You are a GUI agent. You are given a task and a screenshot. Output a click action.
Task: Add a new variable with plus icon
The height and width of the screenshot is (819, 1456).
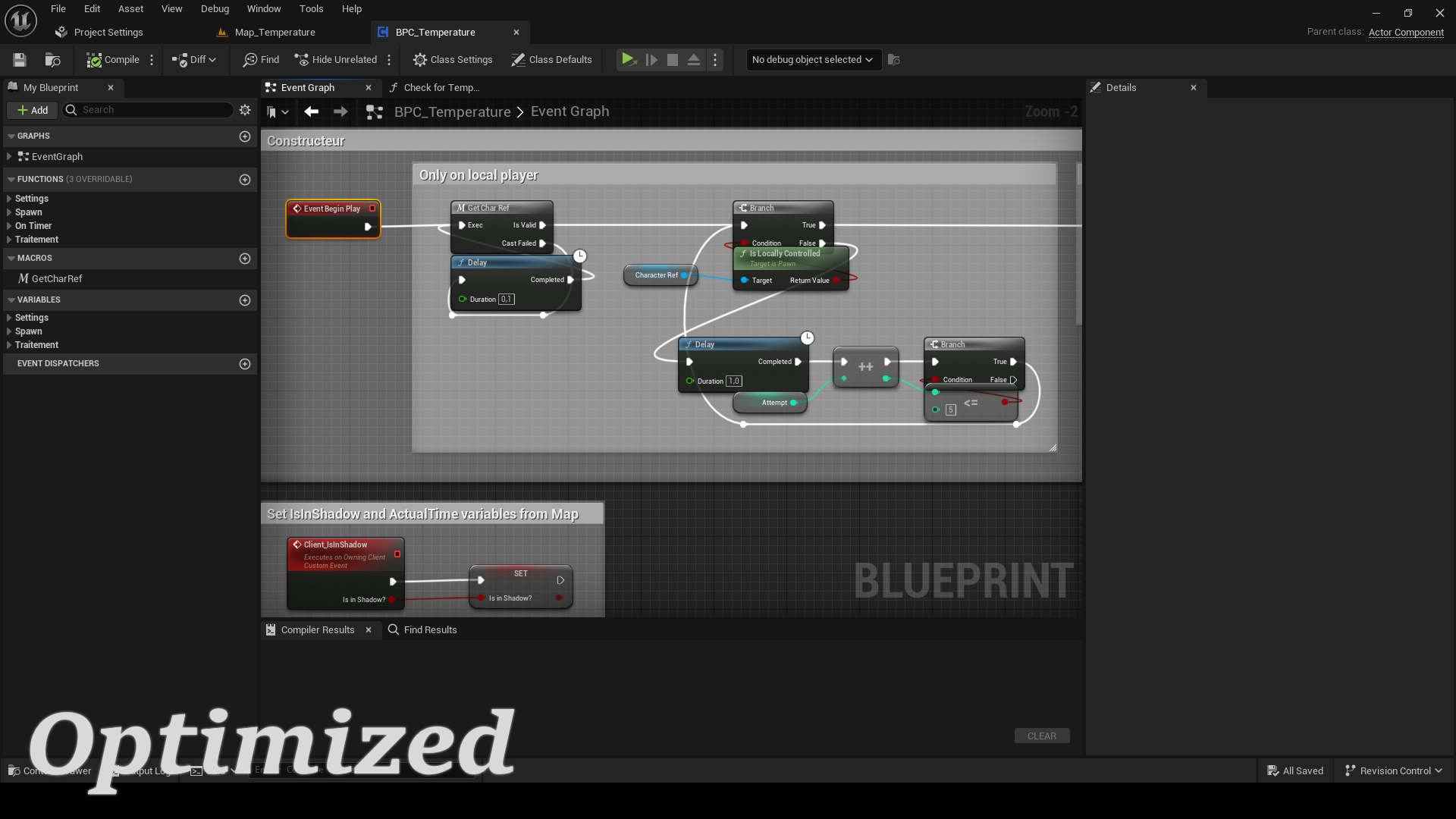tap(244, 300)
